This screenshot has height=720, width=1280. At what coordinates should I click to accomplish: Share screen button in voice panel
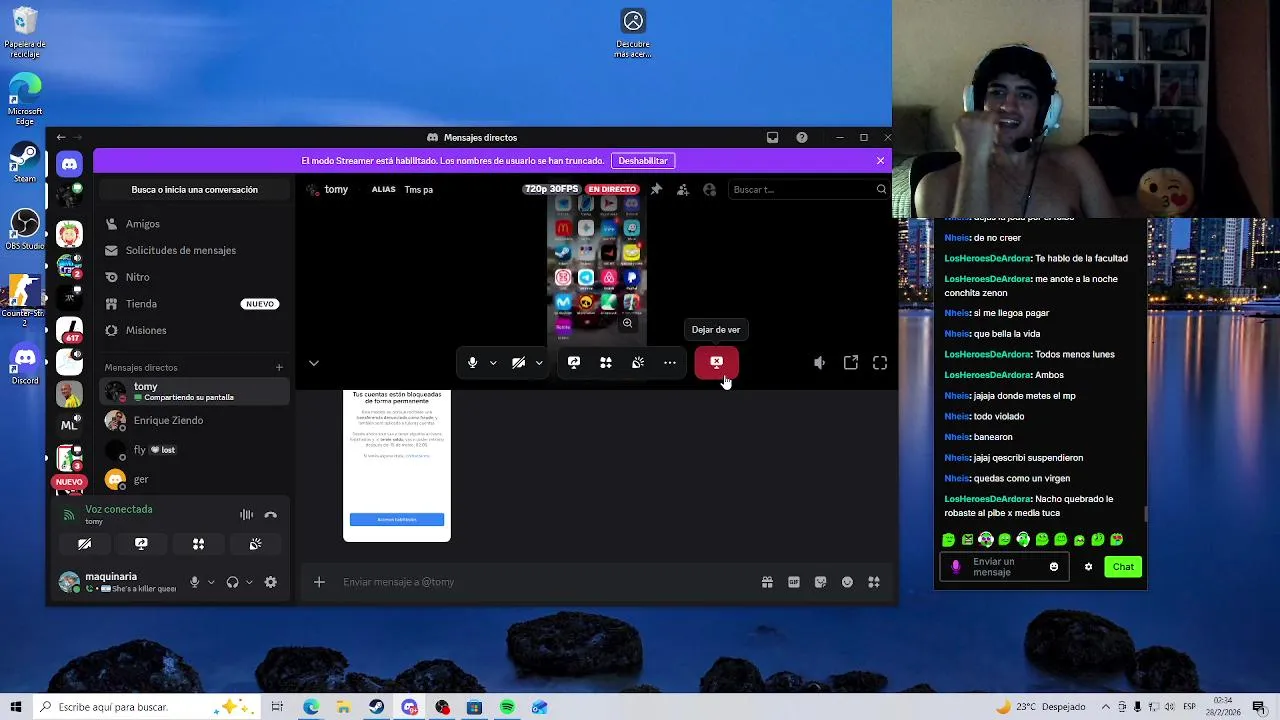[141, 544]
